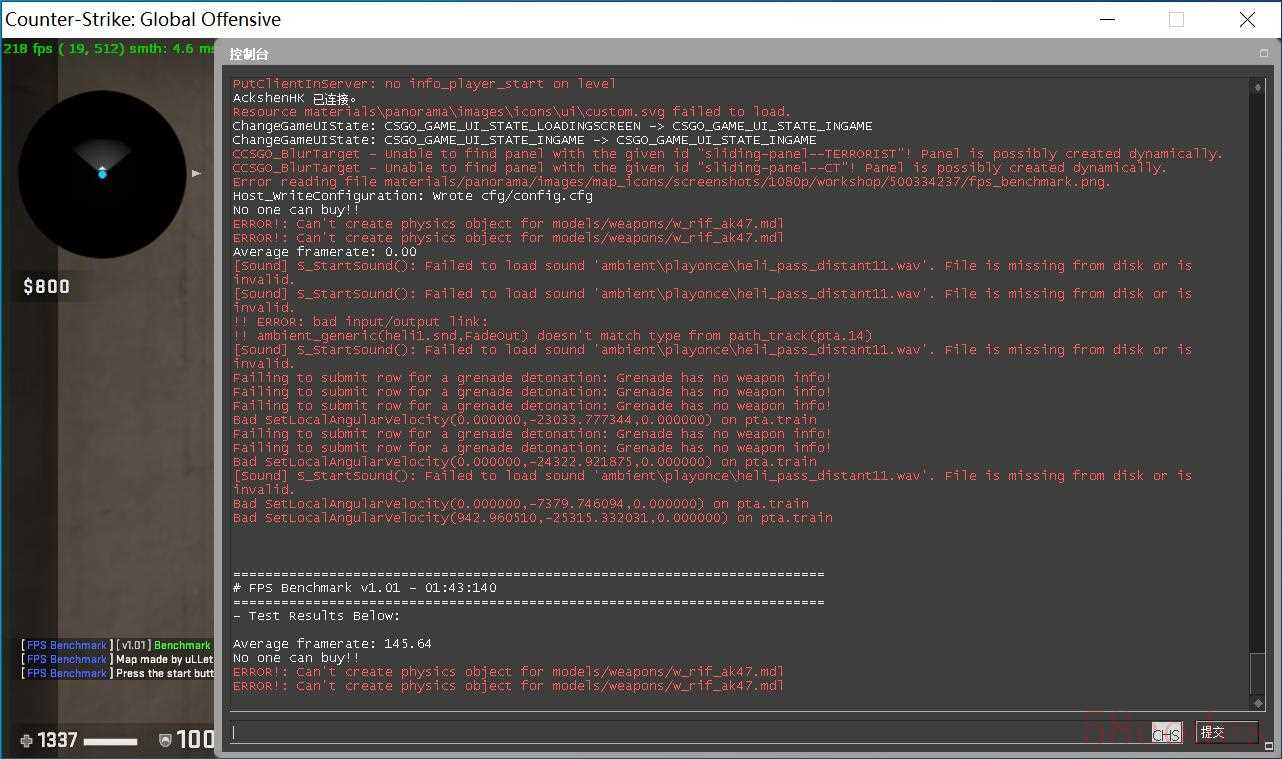
Task: Click the 'sliding-panel--TERRORIST' error line
Action: tap(727, 154)
